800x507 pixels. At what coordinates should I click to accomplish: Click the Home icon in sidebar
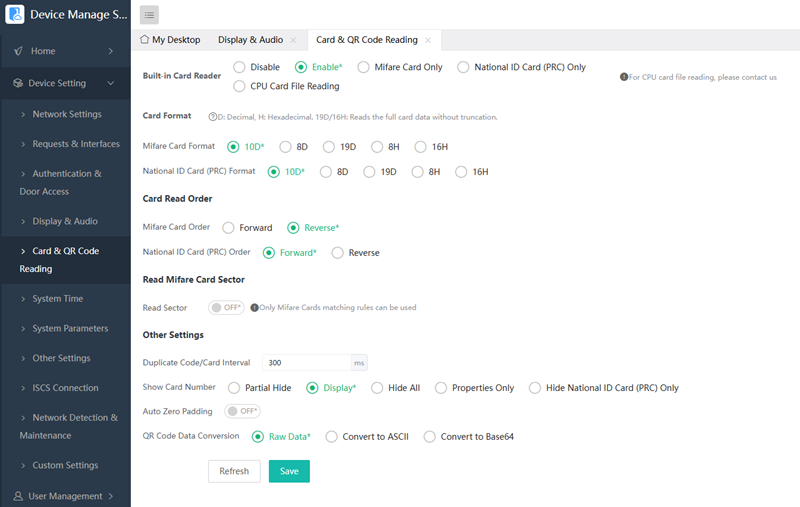(x=18, y=51)
